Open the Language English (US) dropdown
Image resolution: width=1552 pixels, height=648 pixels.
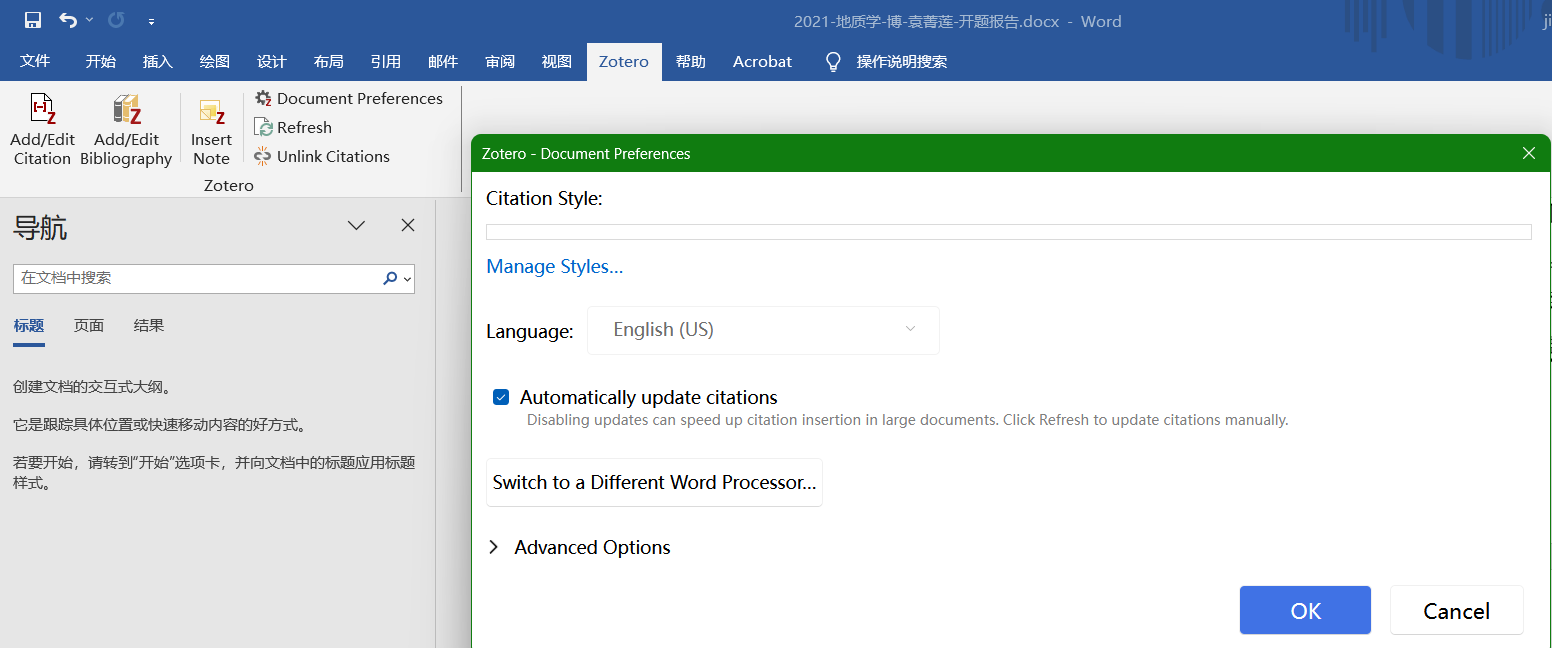coord(763,330)
